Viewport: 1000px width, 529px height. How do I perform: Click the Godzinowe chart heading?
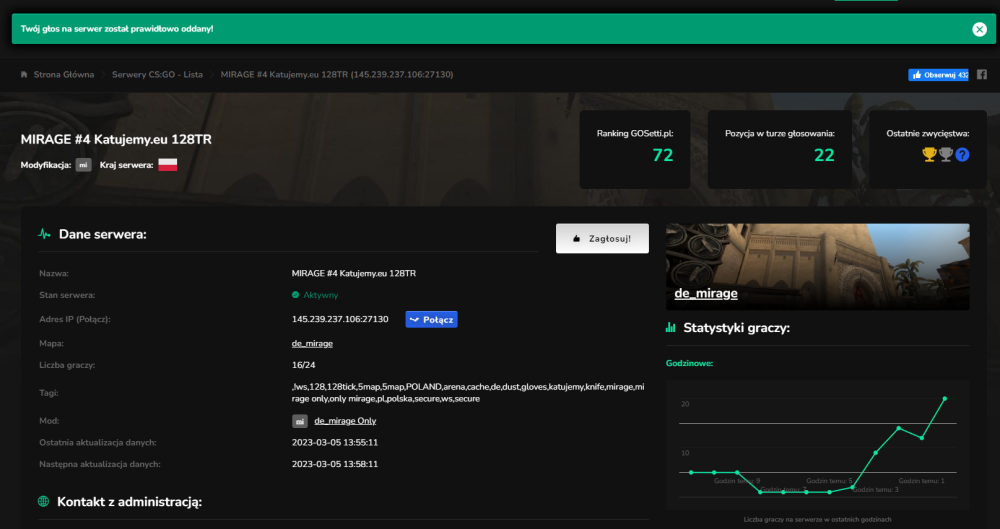(x=689, y=363)
